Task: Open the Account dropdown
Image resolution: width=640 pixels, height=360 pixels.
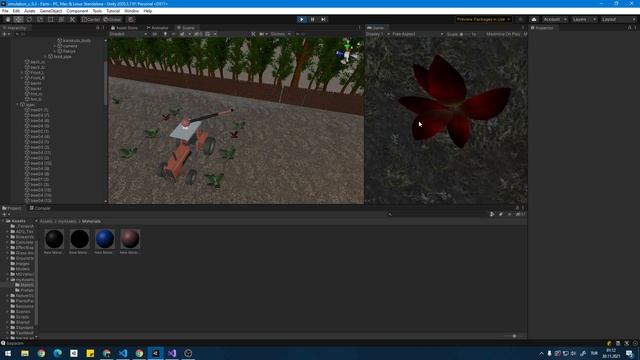Action: (554, 19)
